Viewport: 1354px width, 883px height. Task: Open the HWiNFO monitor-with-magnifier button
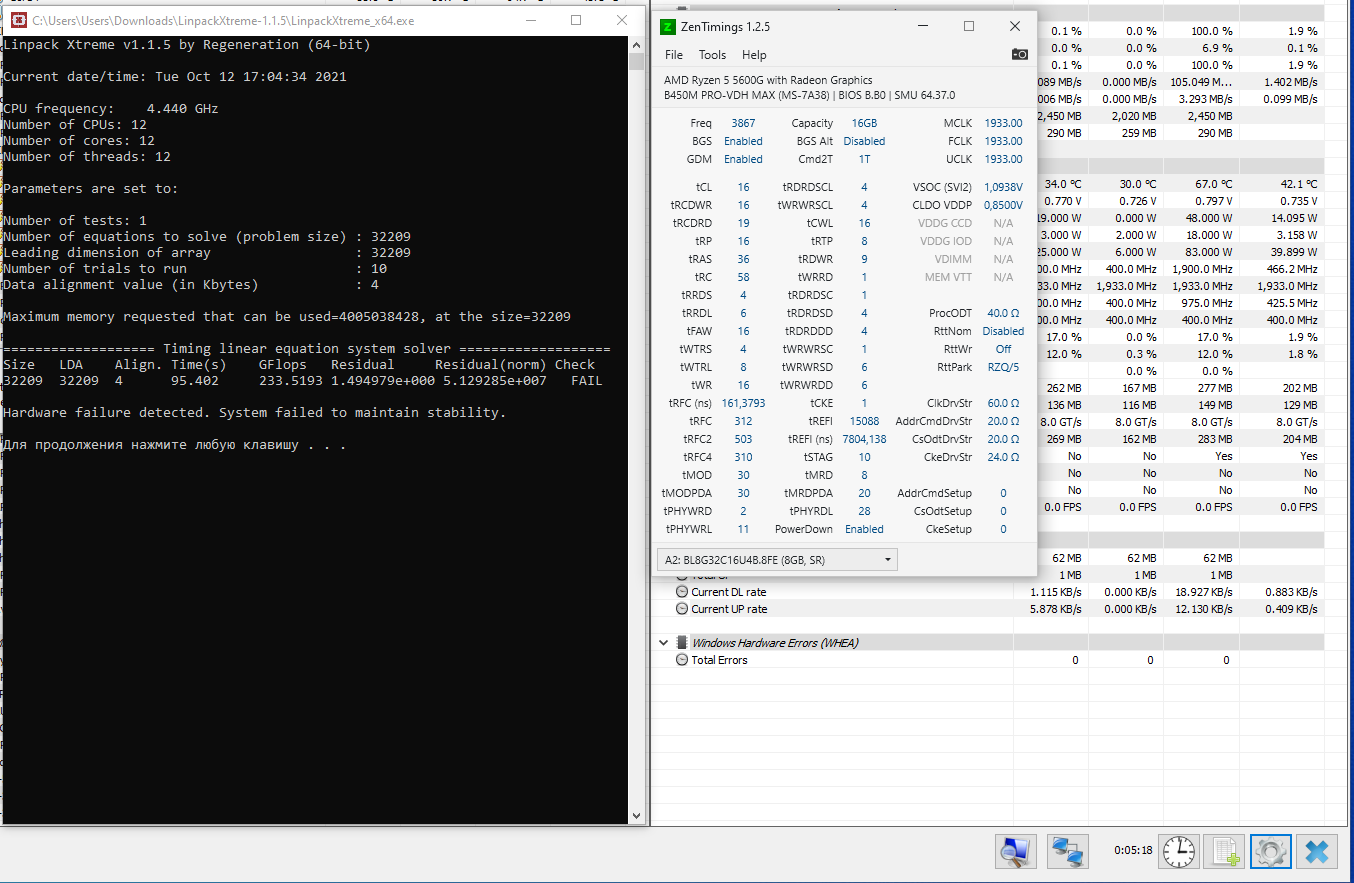[x=1016, y=852]
